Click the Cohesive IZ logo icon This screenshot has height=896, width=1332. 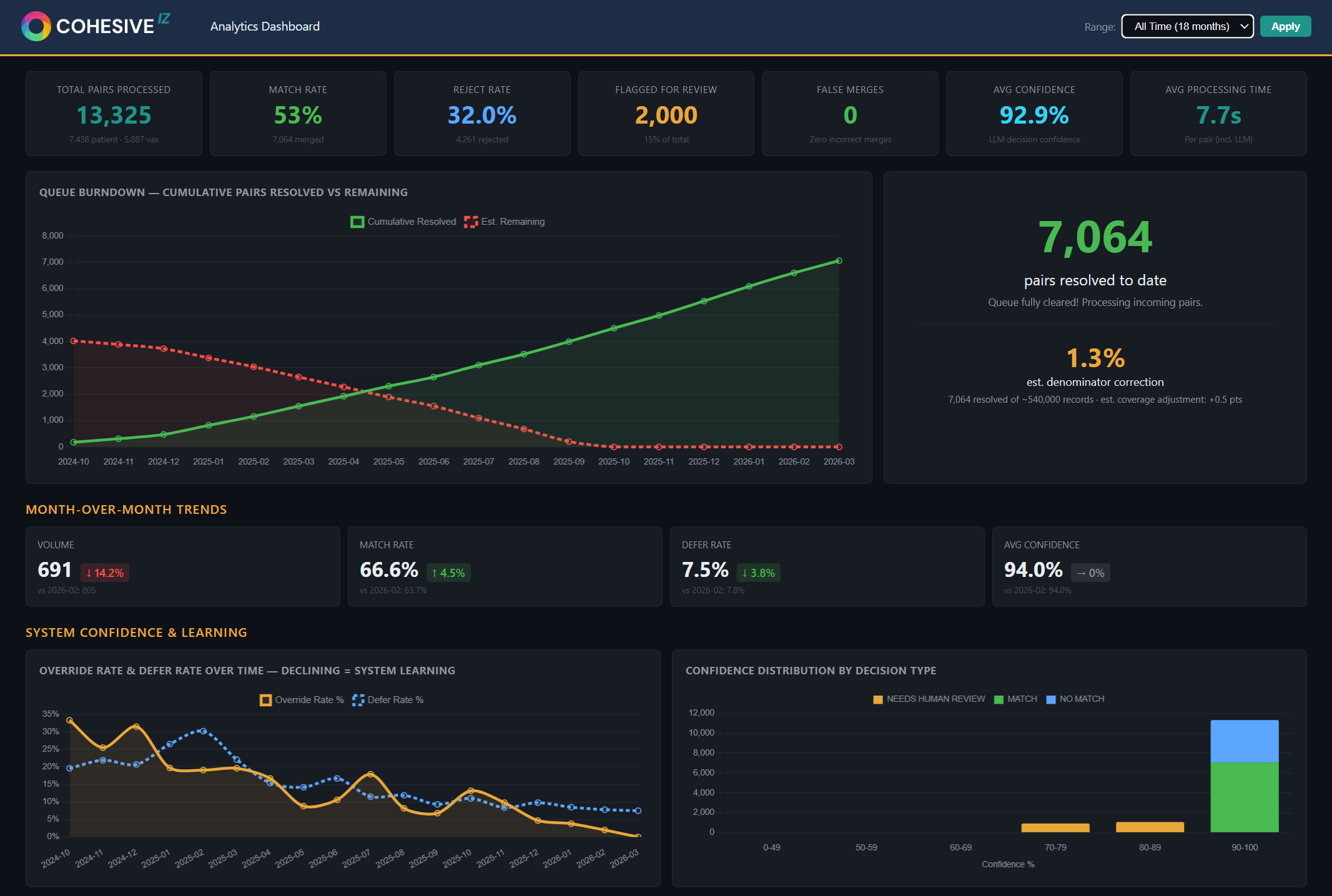pyautogui.click(x=35, y=26)
